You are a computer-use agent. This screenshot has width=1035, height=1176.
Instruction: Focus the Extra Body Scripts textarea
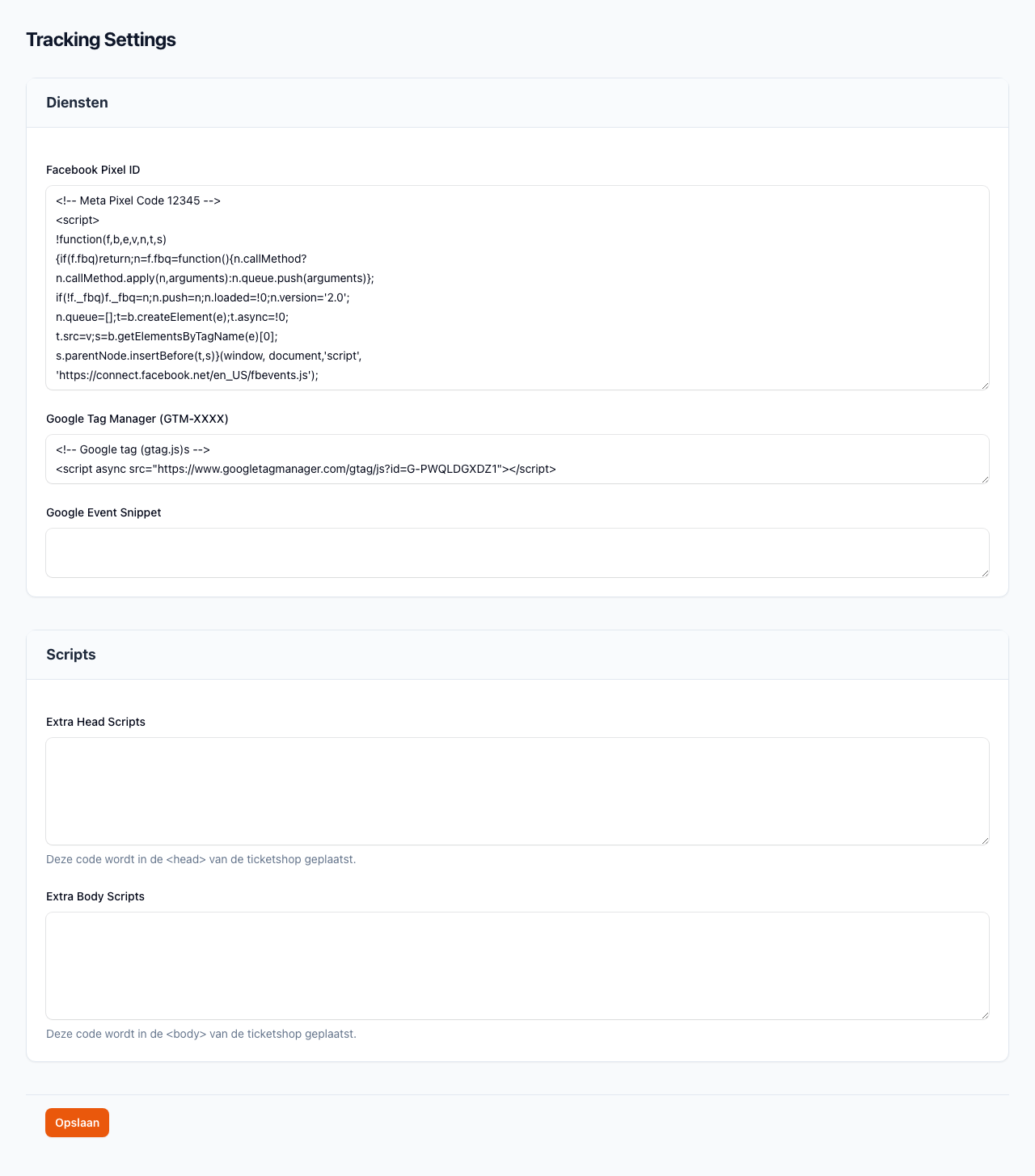coord(517,966)
